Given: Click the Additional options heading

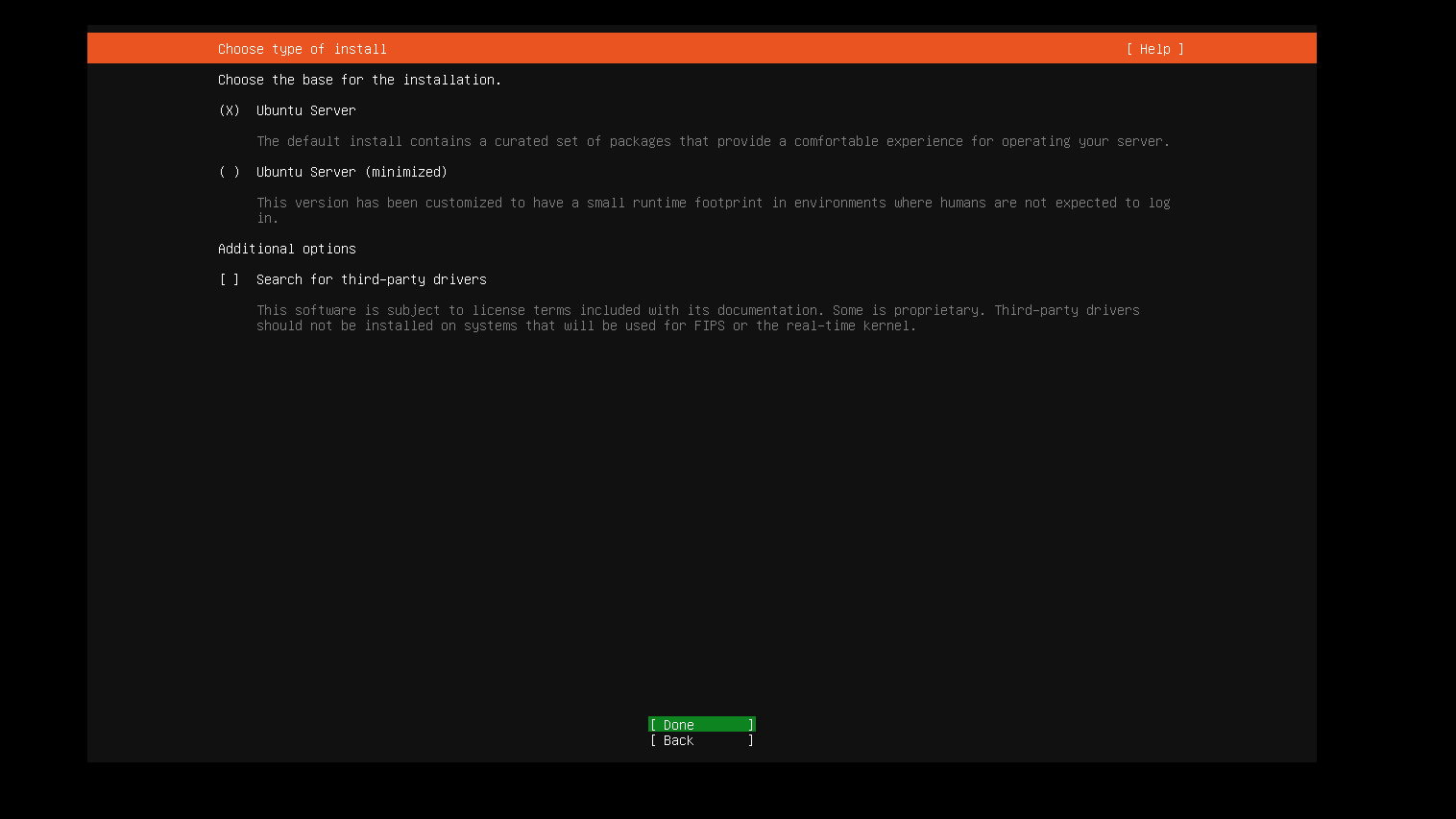Looking at the screenshot, I should click(x=286, y=249).
